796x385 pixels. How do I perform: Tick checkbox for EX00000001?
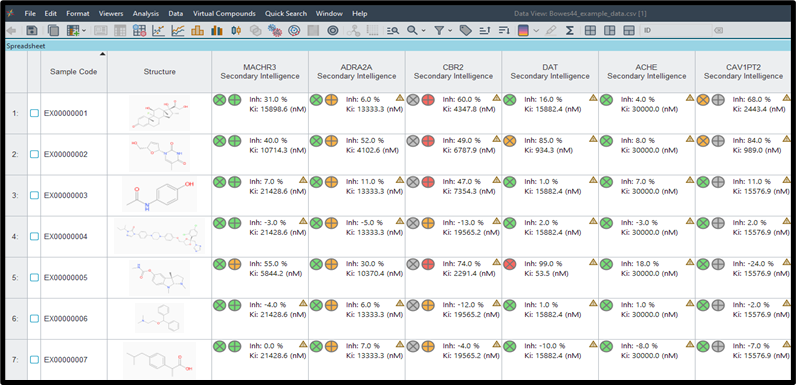pos(34,113)
